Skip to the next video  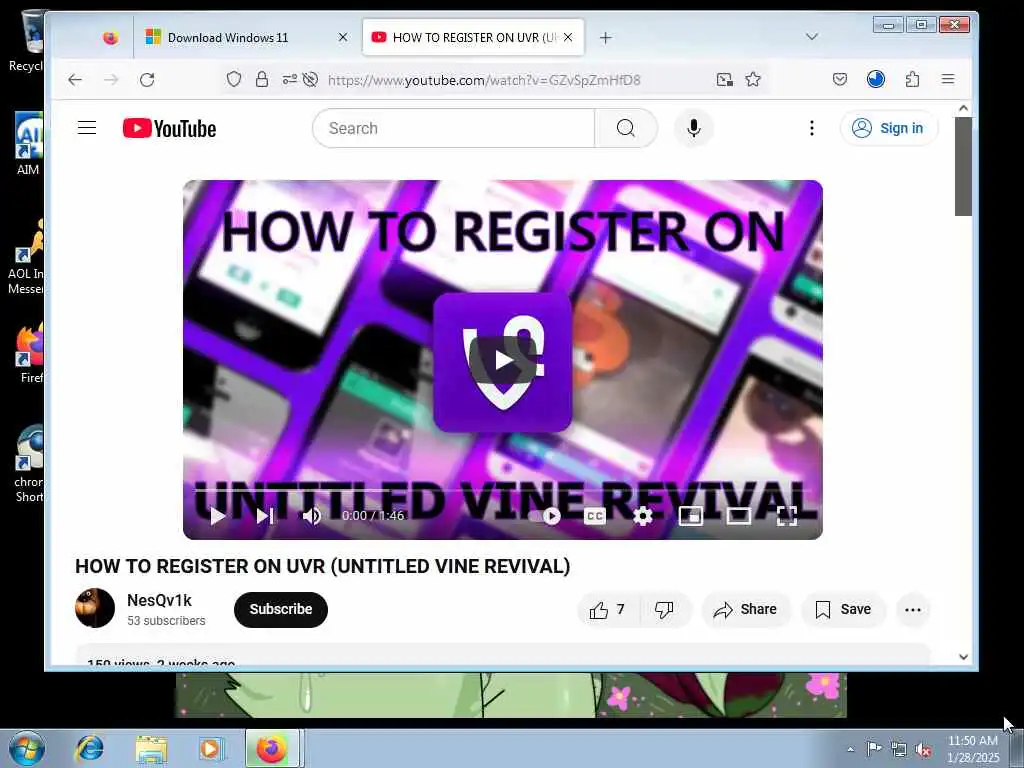click(x=264, y=516)
